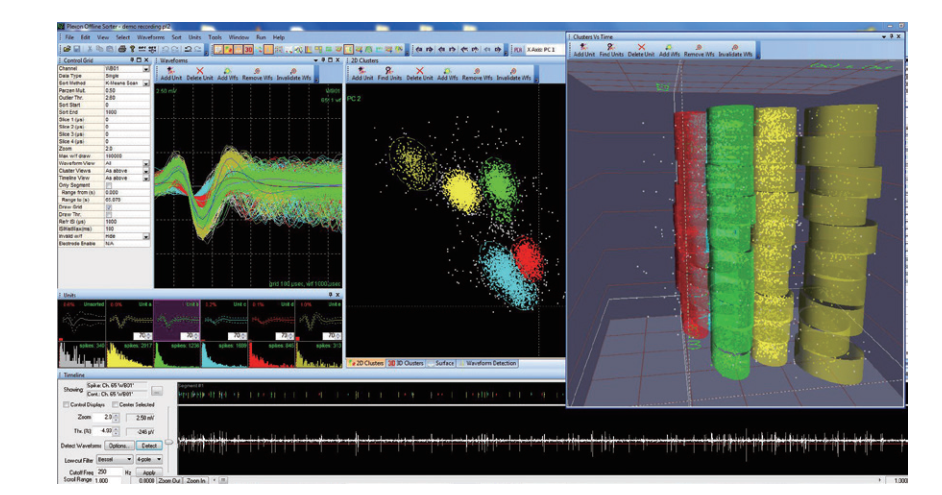Invalidate Wfs in Clusters Vs Time window
Viewport: 942px width, 495px height.
[x=735, y=50]
